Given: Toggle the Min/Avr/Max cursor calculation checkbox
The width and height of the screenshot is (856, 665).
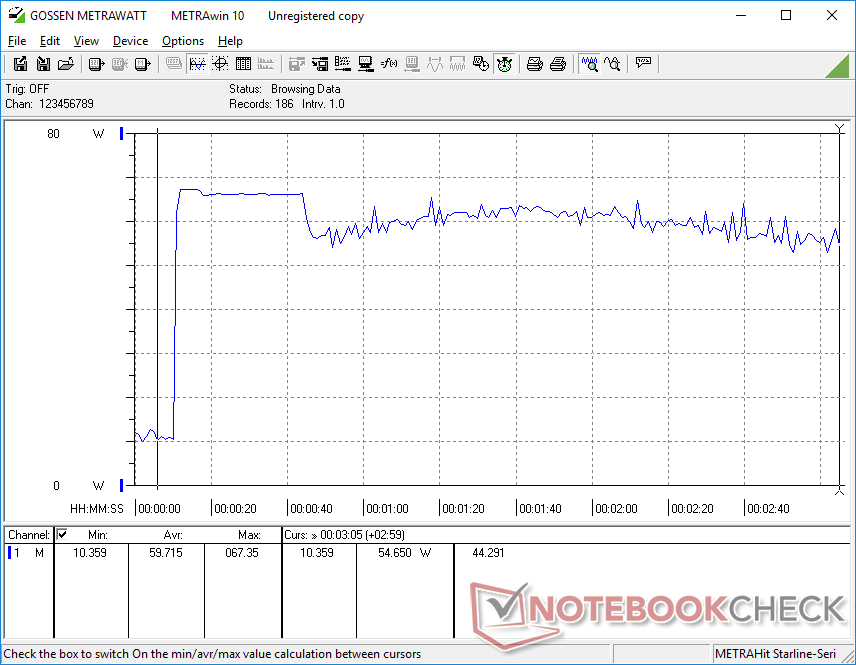Looking at the screenshot, I should pos(62,534).
